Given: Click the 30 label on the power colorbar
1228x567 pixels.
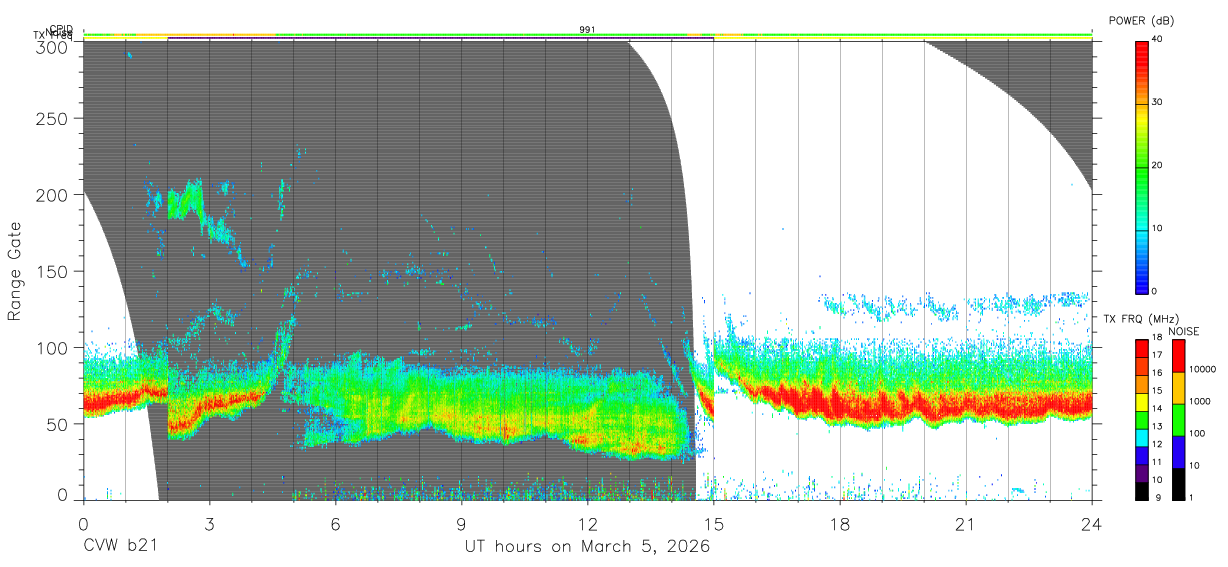Looking at the screenshot, I should coord(1157,102).
